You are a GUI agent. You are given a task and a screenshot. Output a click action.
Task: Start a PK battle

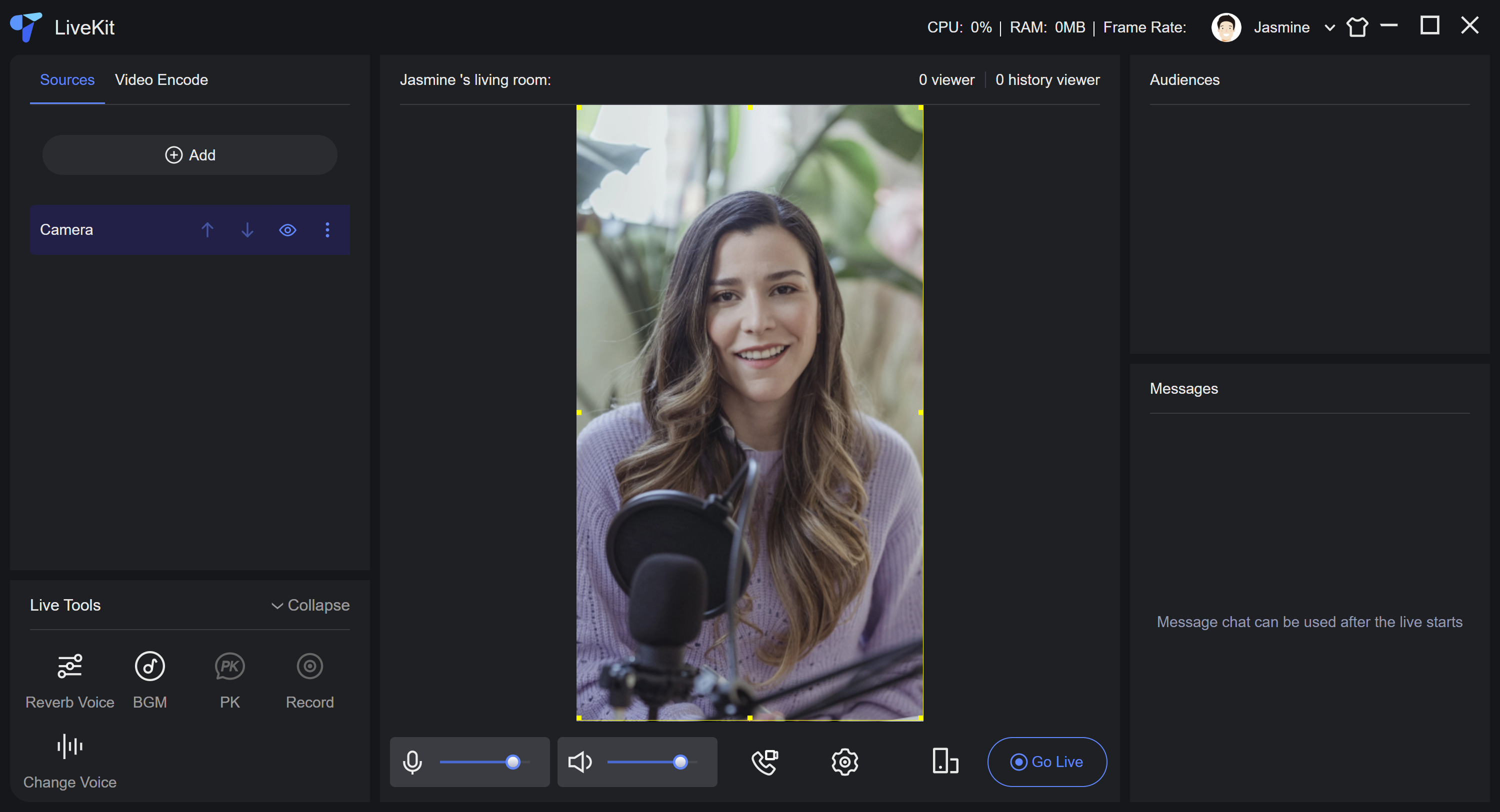229,667
